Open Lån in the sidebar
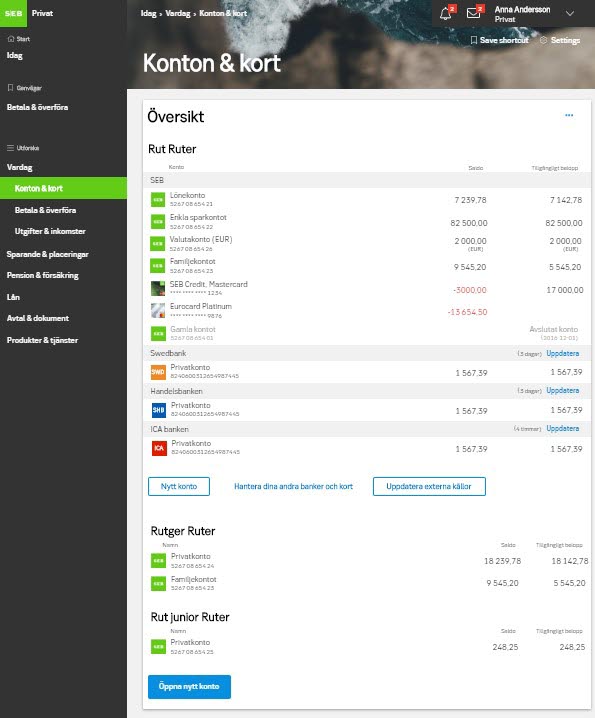Screen dimensions: 595x718 (13, 297)
